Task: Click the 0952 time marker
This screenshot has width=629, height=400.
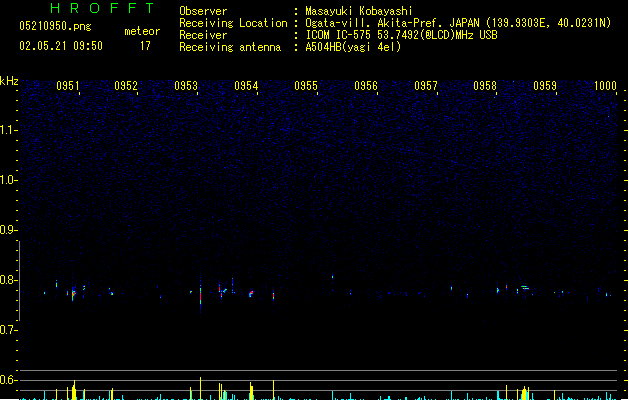Action: (x=126, y=85)
